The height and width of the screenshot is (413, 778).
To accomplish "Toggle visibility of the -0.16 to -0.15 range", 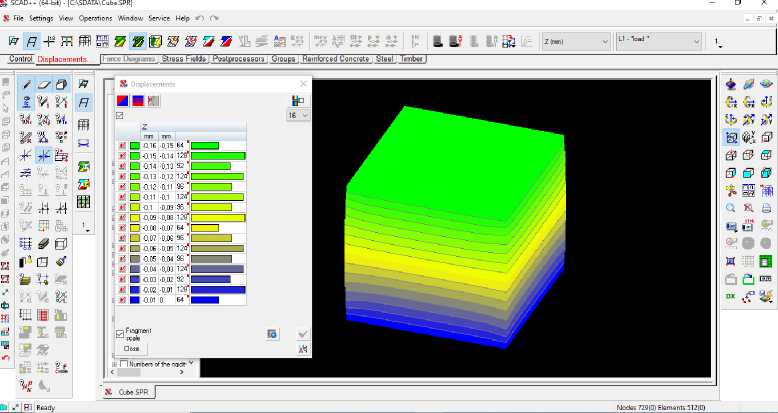I will click(x=122, y=145).
